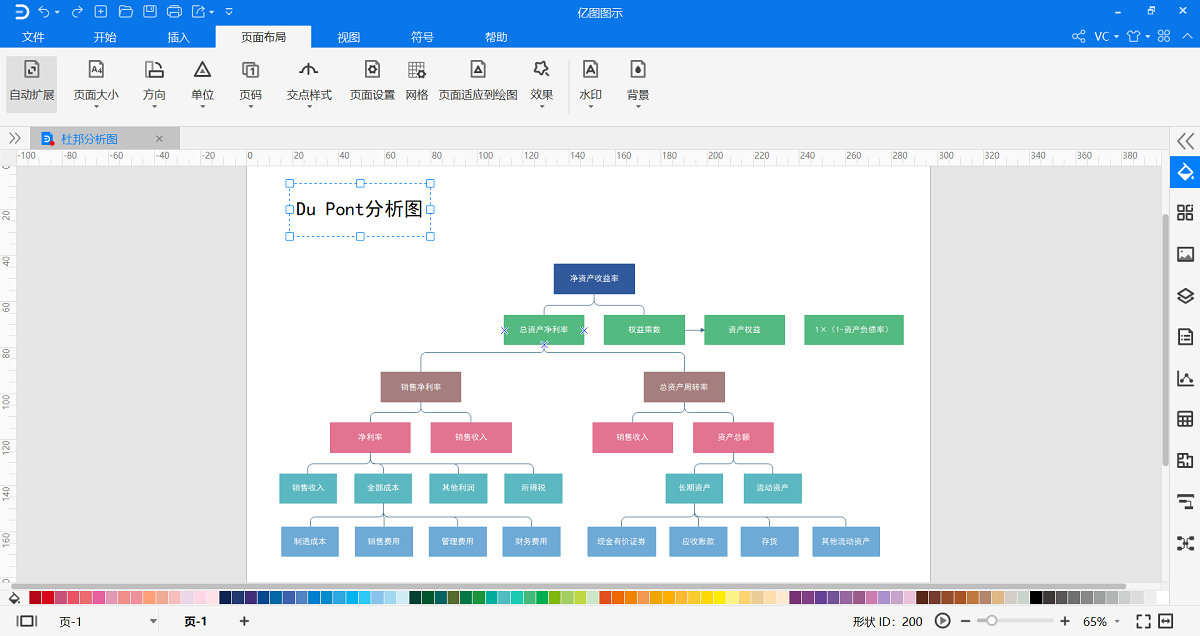The image size is (1200, 636).
Task: Add a new page with plus button
Action: (244, 621)
